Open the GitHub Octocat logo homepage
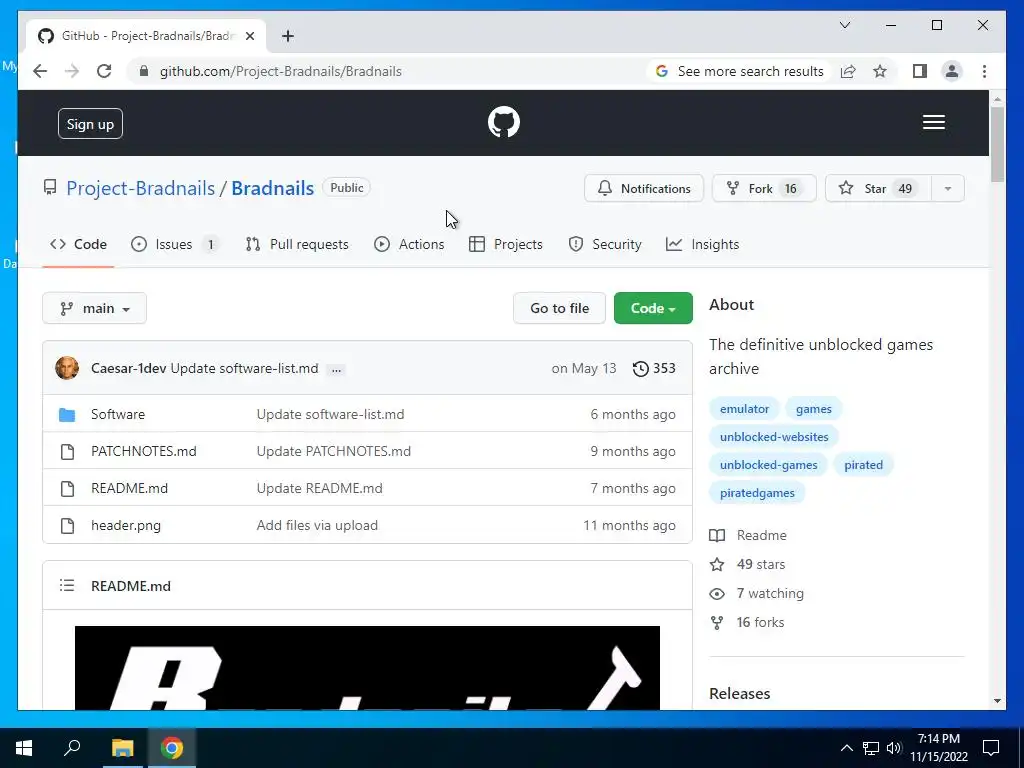The width and height of the screenshot is (1024, 768). [x=504, y=122]
